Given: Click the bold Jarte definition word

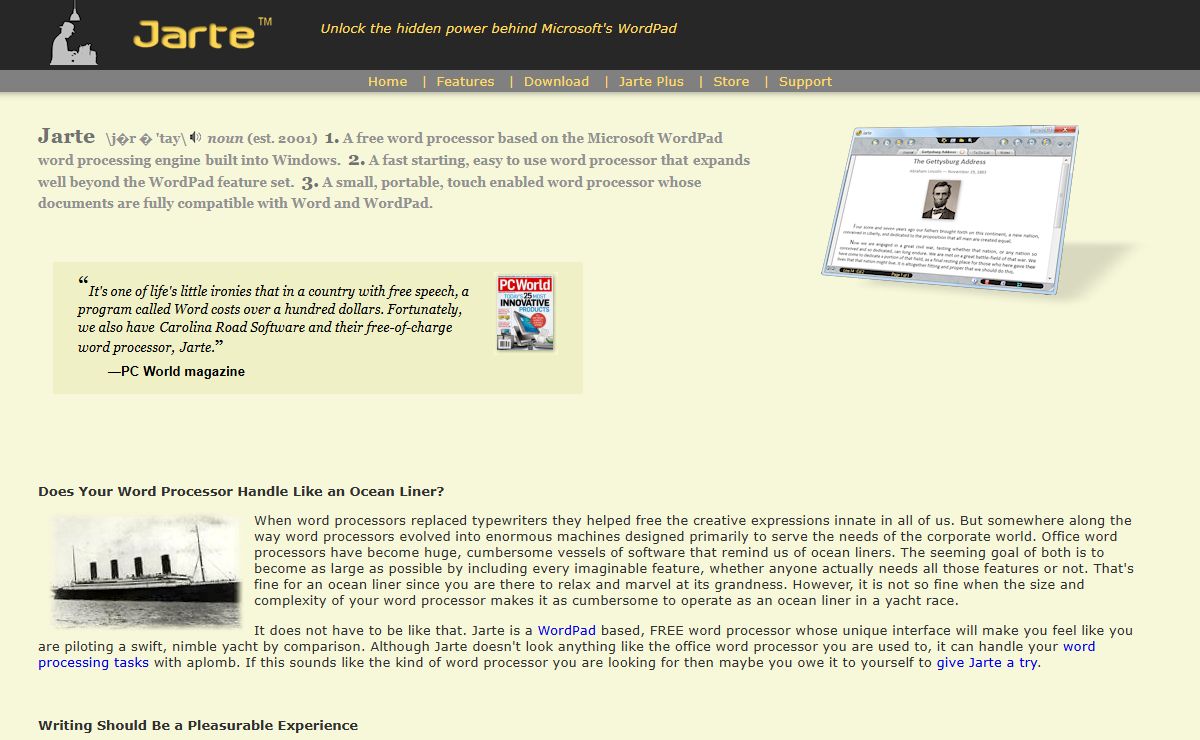Looking at the screenshot, I should 67,137.
